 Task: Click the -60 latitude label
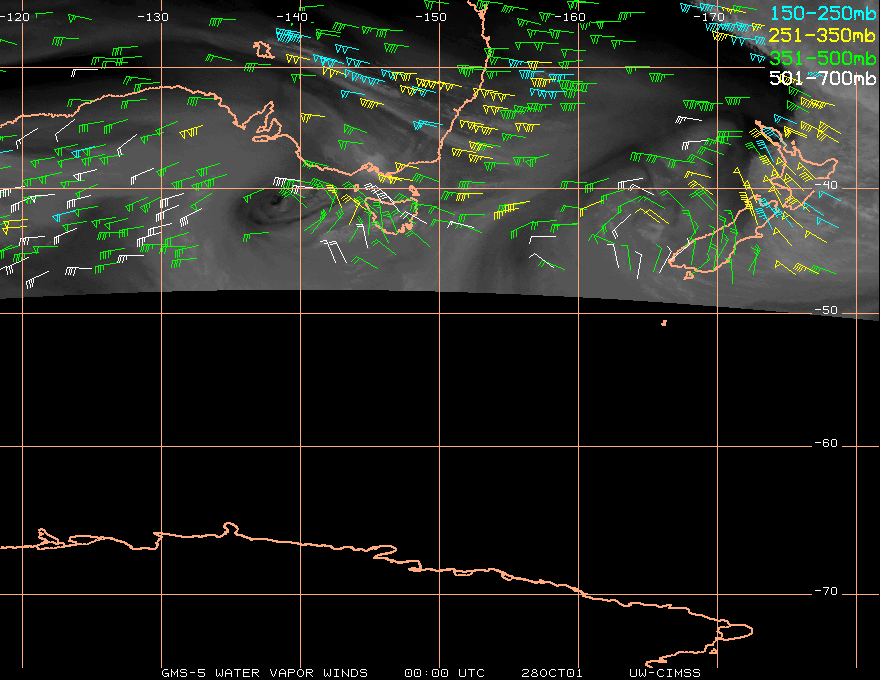point(826,443)
